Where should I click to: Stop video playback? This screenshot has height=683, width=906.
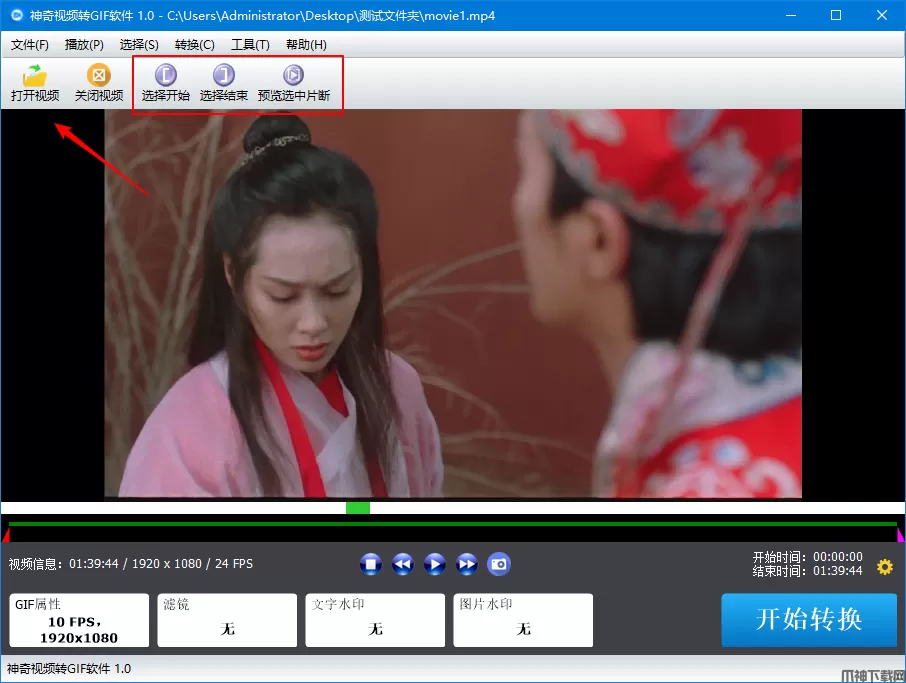[370, 564]
